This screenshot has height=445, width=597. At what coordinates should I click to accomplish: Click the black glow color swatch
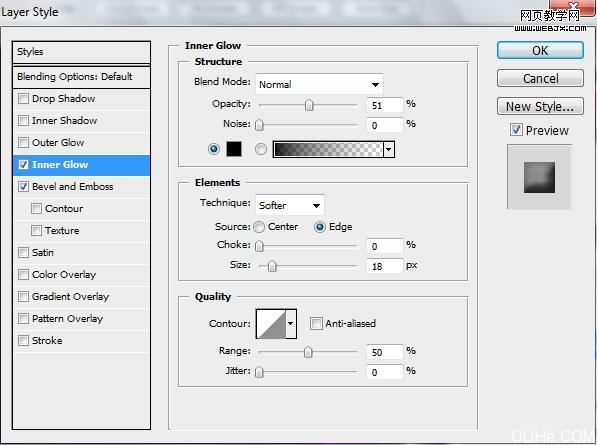[x=234, y=149]
